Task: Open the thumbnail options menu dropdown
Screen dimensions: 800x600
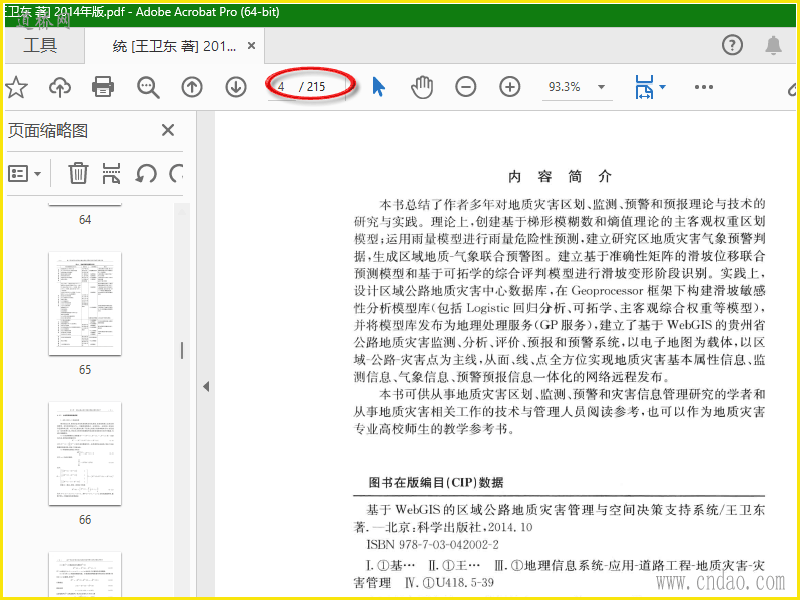Action: 24,174
